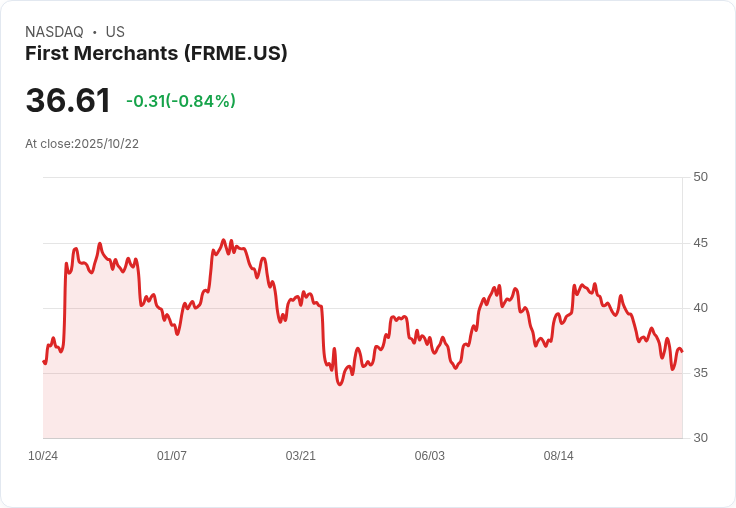
Task: Click the chart line's lowest dip after 03/21
Action: [340, 384]
